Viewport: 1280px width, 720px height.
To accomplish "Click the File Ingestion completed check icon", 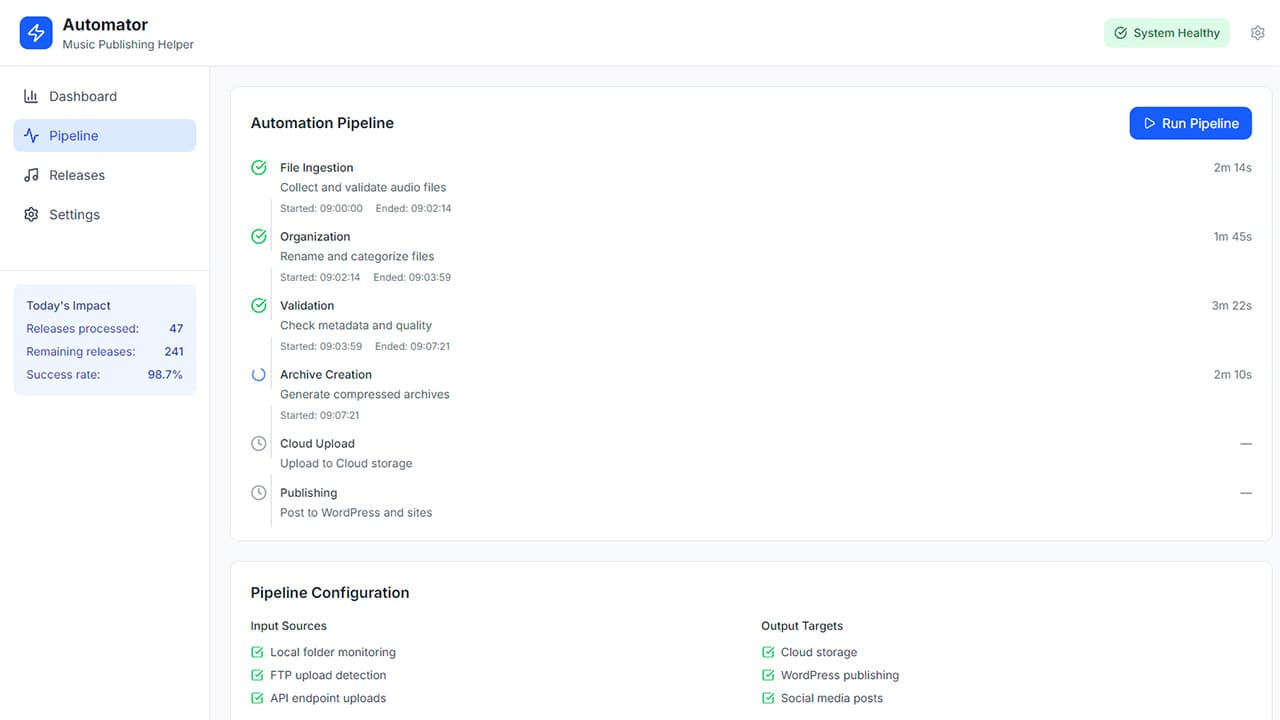I will pos(259,168).
